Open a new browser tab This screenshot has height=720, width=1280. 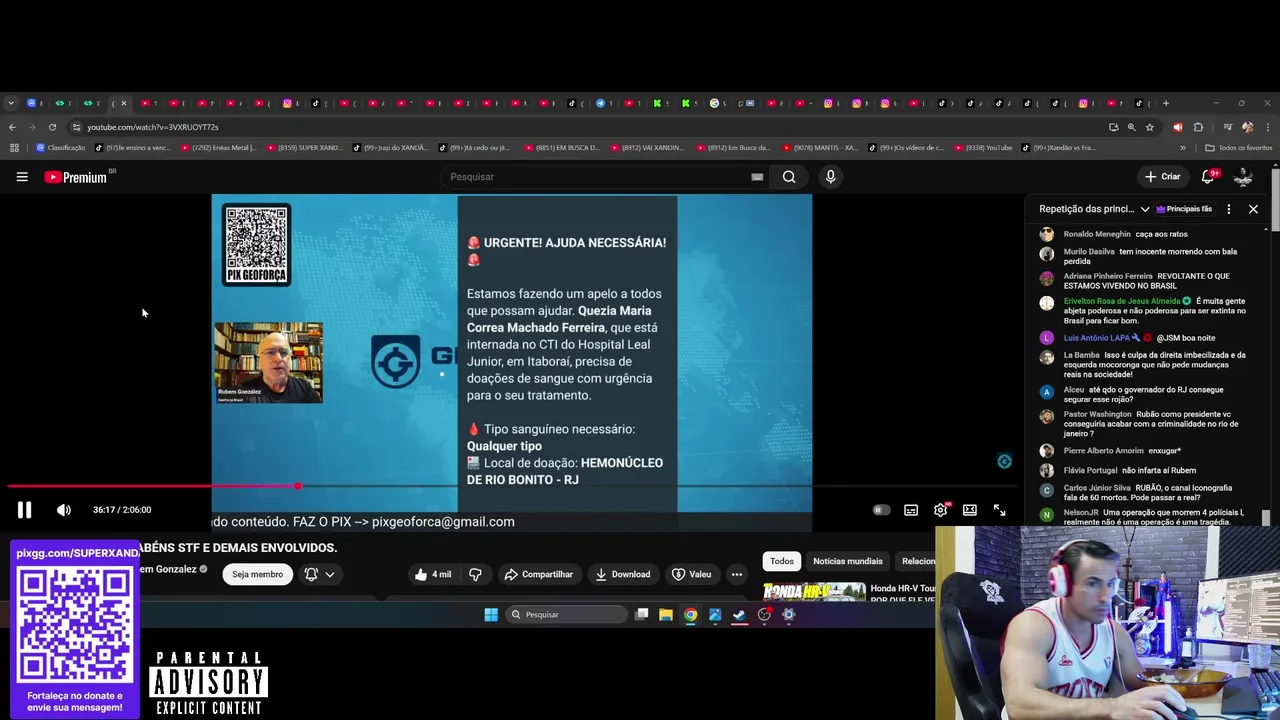tap(1166, 103)
